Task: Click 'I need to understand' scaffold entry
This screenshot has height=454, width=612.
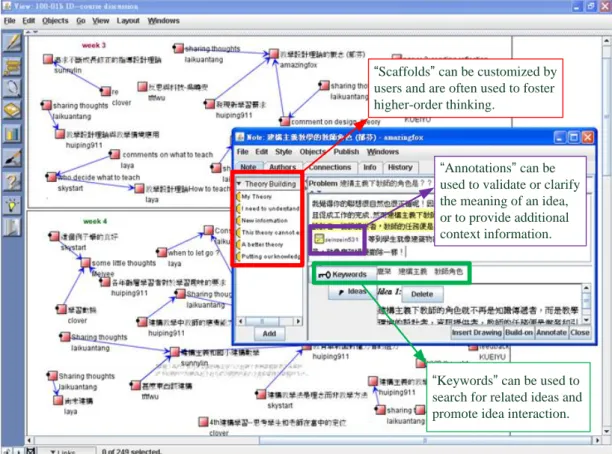Action: tap(270, 208)
